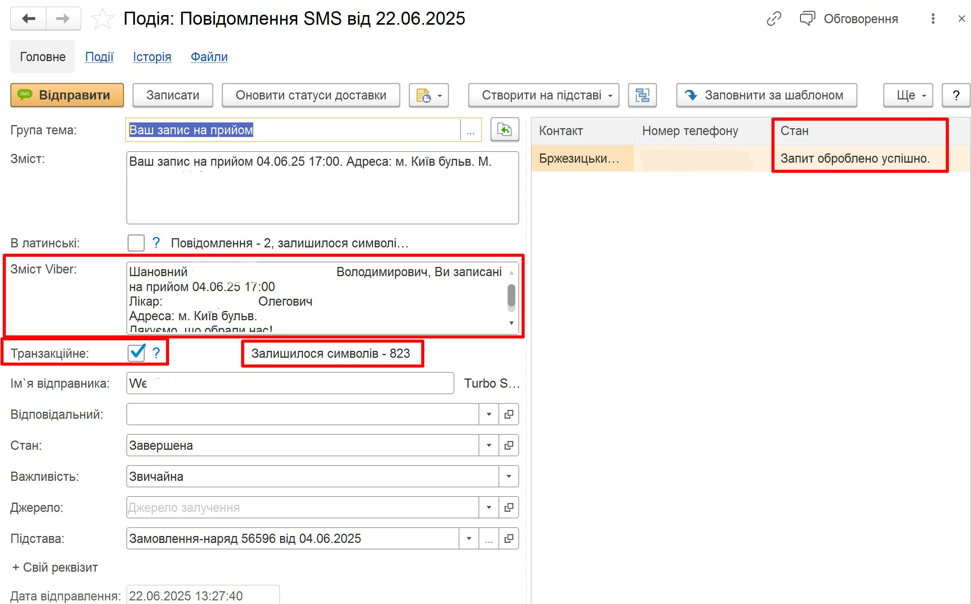Switch to the Історія tab
This screenshot has width=971, height=604.
pyautogui.click(x=152, y=57)
